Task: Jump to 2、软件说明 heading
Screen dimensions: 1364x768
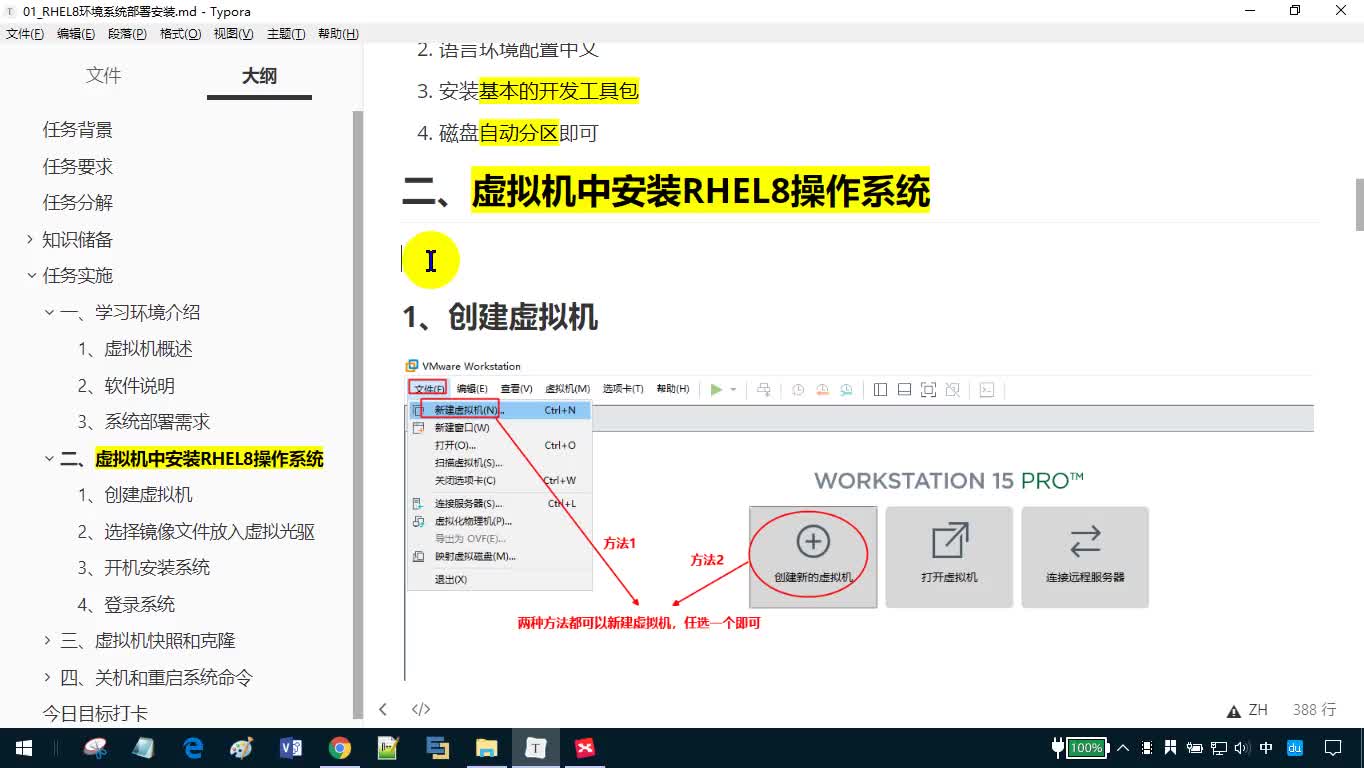Action: click(126, 386)
